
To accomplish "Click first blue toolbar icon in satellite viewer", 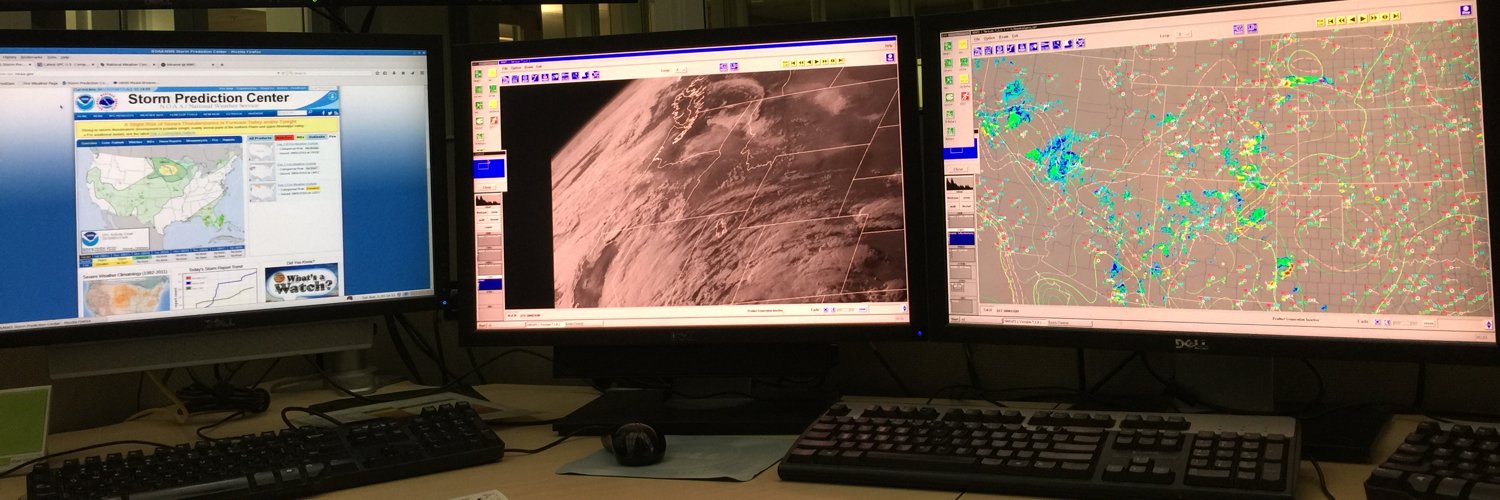I will pos(505,79).
